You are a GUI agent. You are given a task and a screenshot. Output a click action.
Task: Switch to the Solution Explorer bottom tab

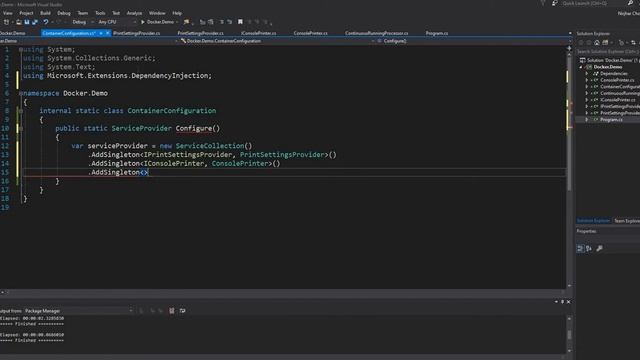pyautogui.click(x=593, y=221)
